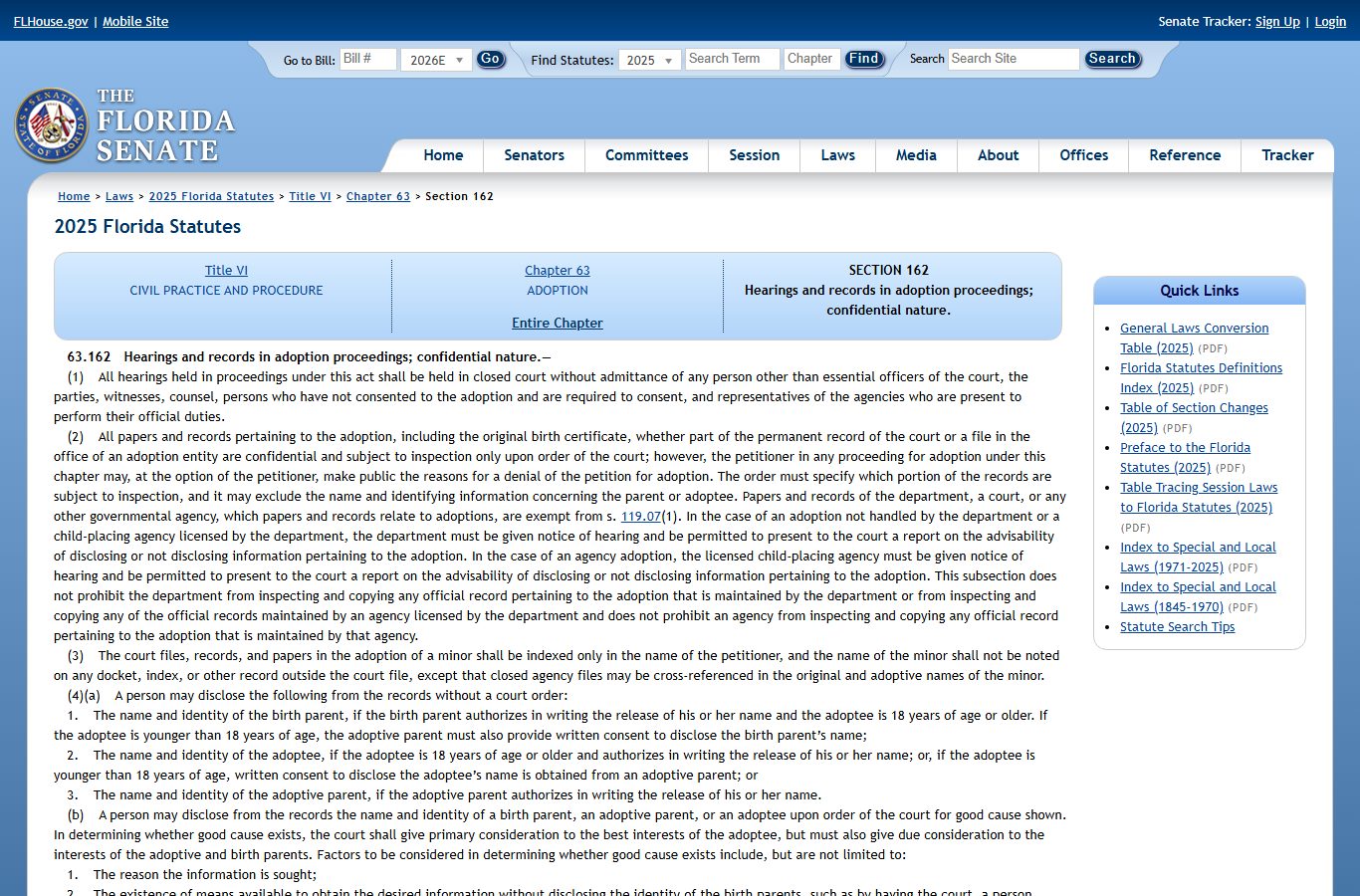Open General Laws Conversion Table link
The width and height of the screenshot is (1360, 896).
(x=1194, y=337)
